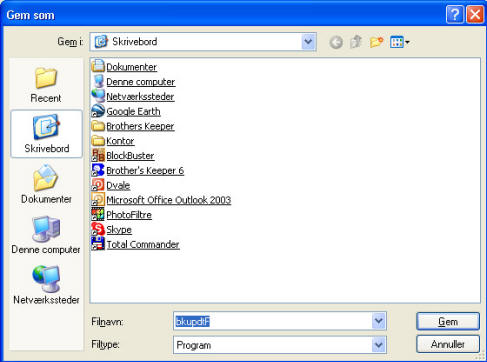Open Denne computer in the places bar

pyautogui.click(x=46, y=235)
